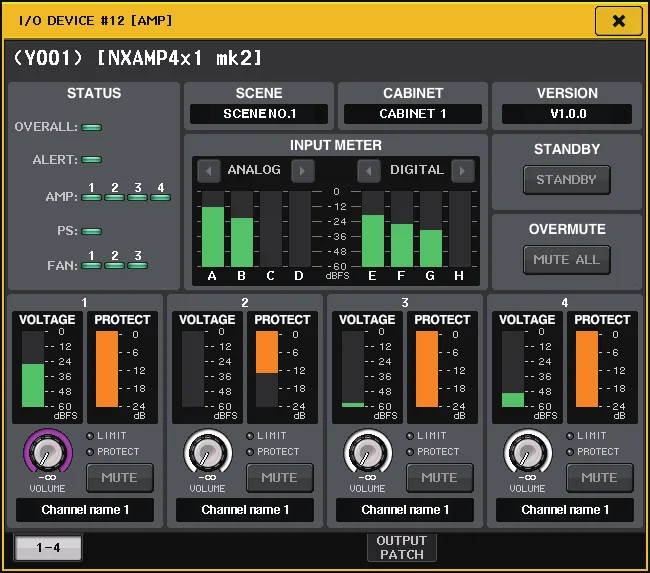The image size is (650, 573).
Task: Click input meter bar A
Action: pyautogui.click(x=213, y=229)
